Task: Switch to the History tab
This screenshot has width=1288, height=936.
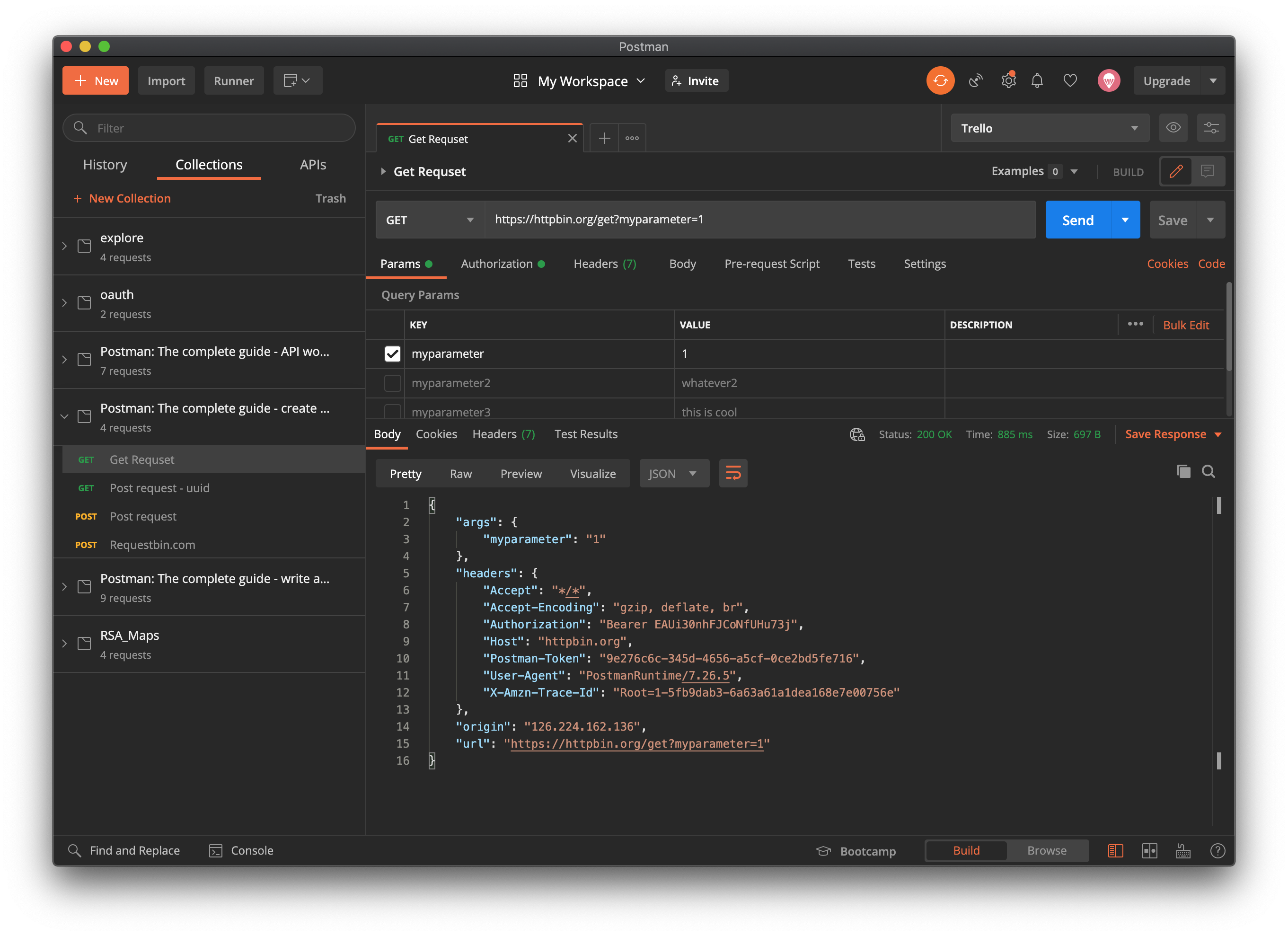Action: pos(105,164)
